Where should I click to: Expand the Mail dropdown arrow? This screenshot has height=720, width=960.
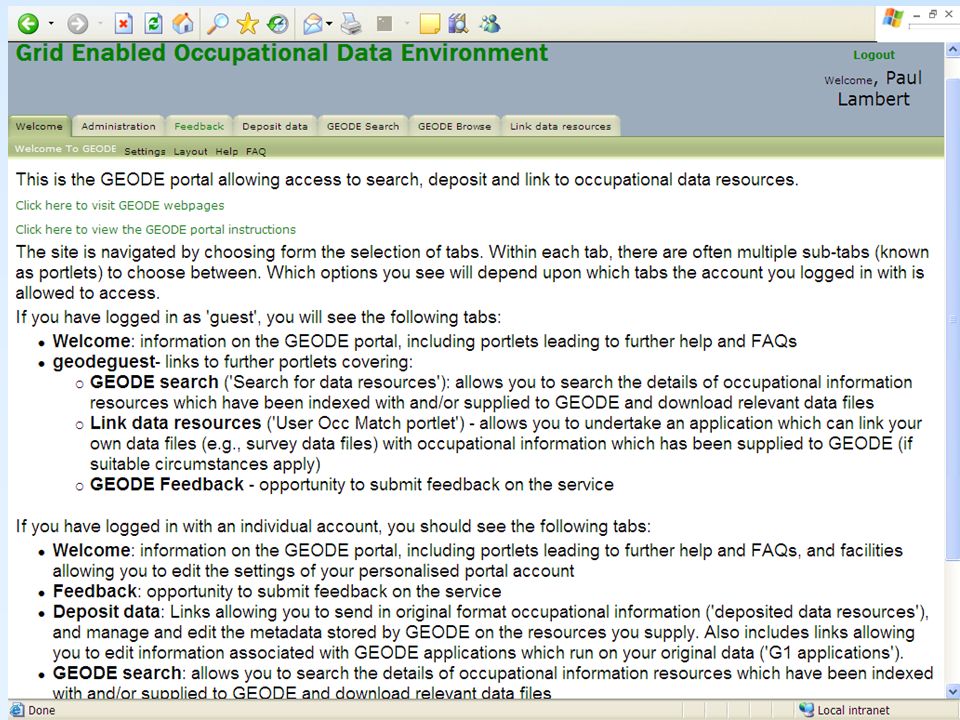329,24
